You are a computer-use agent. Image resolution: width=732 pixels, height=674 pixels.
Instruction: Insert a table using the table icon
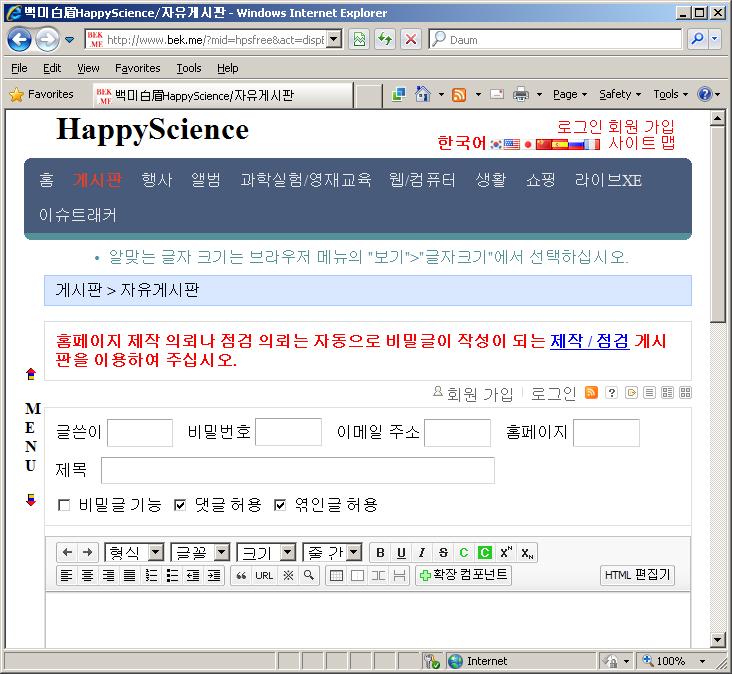[336, 576]
